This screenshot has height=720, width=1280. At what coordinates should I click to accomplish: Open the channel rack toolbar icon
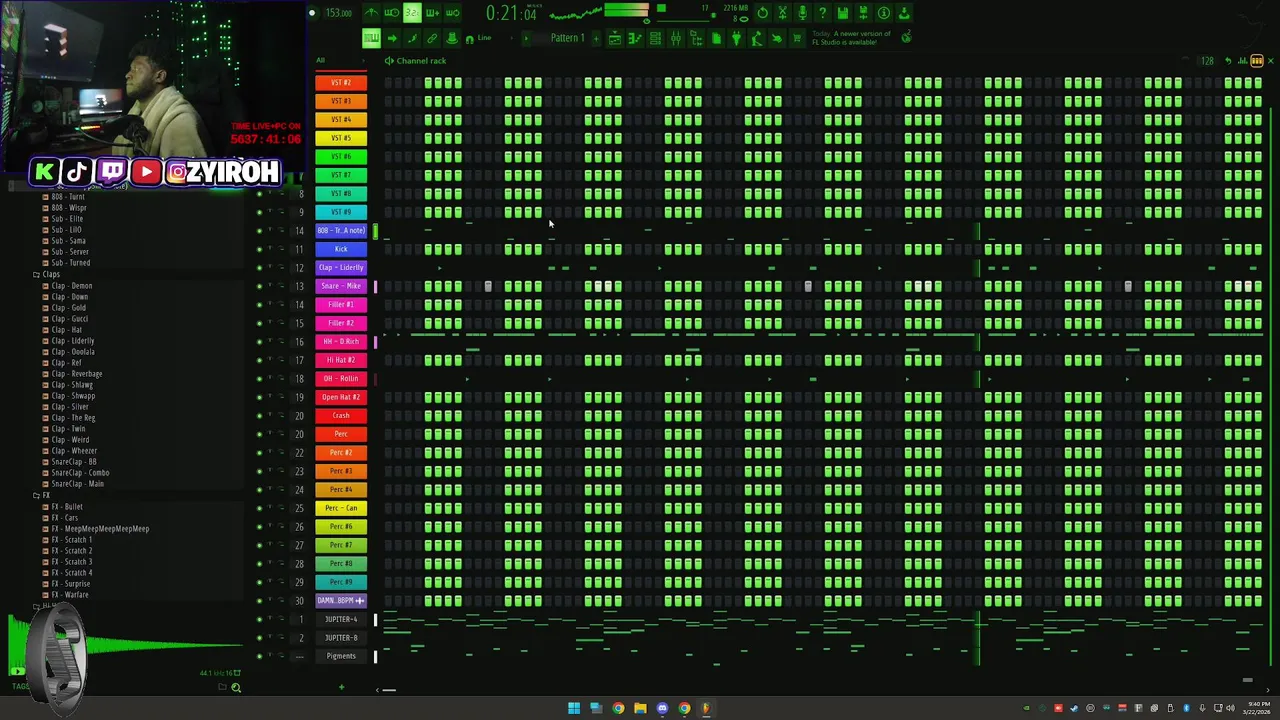tap(655, 38)
